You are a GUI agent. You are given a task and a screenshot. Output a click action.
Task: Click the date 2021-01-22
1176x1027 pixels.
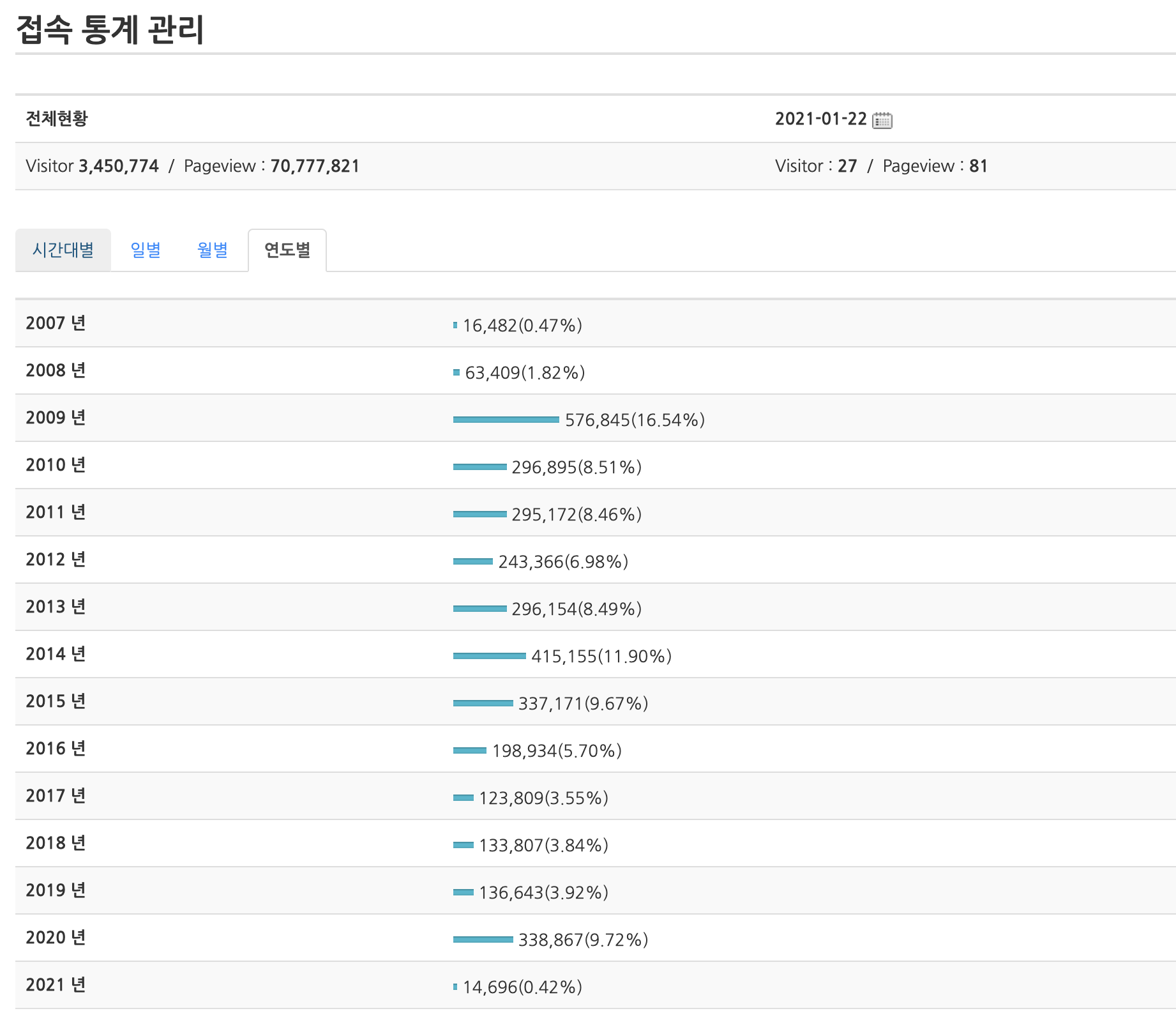point(820,119)
